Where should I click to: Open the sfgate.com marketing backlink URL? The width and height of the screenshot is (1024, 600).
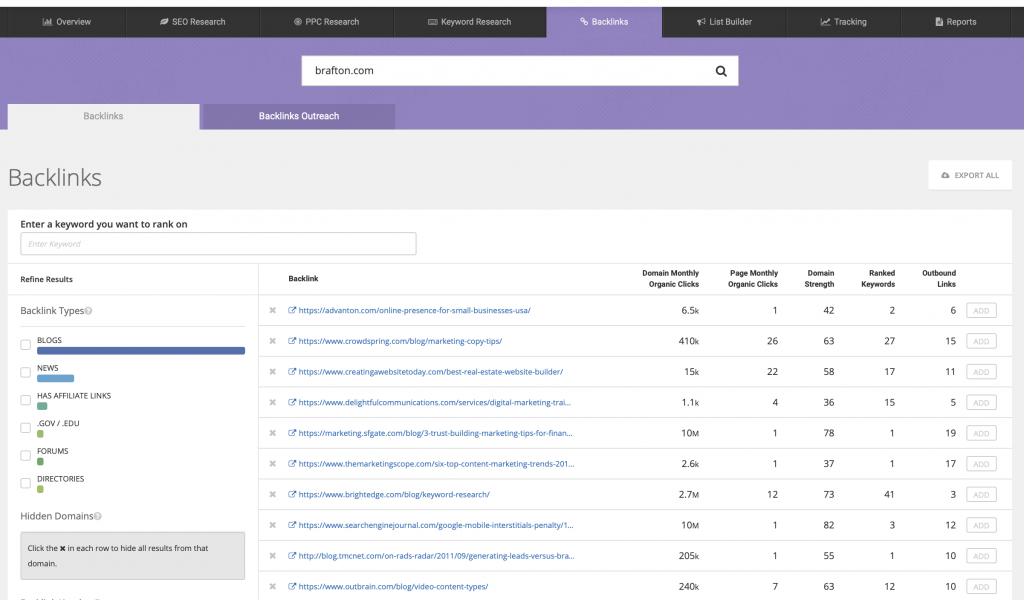[x=436, y=434]
